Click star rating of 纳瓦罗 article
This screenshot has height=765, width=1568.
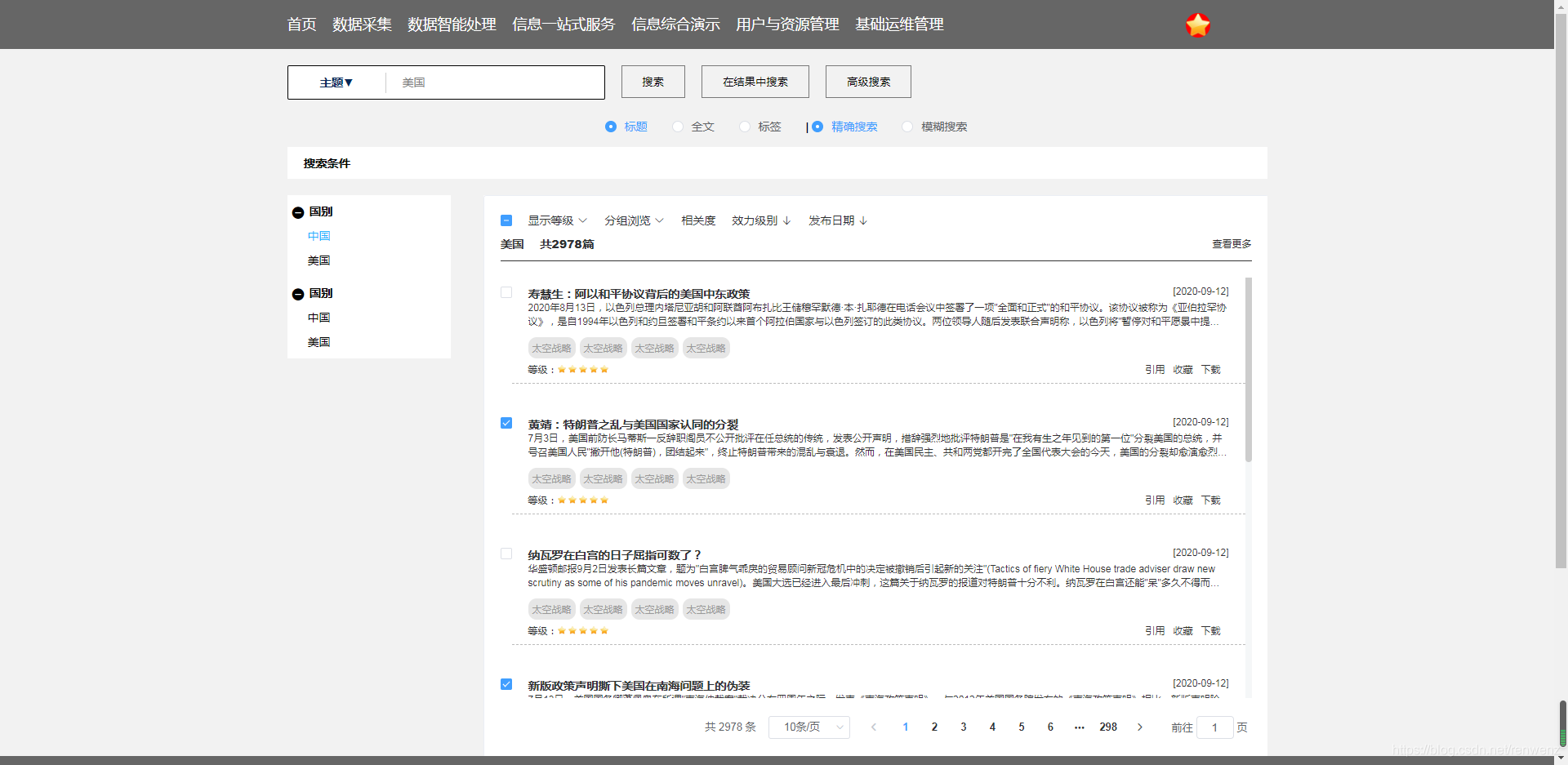pyautogui.click(x=583, y=631)
